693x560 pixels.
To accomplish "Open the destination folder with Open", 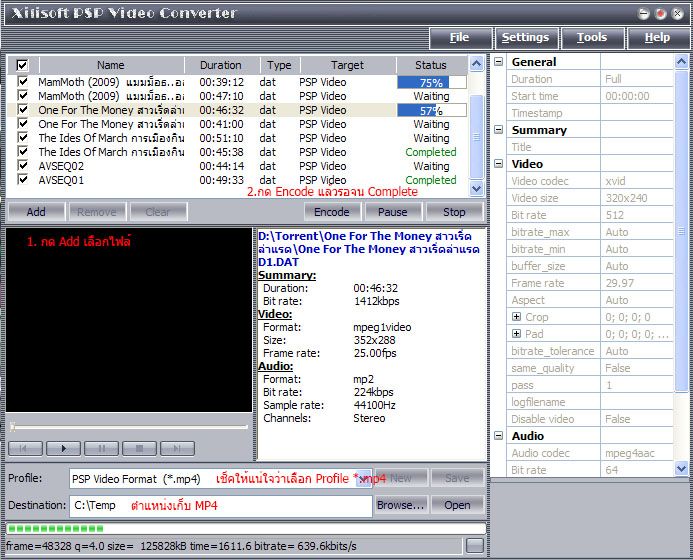I will click(457, 505).
